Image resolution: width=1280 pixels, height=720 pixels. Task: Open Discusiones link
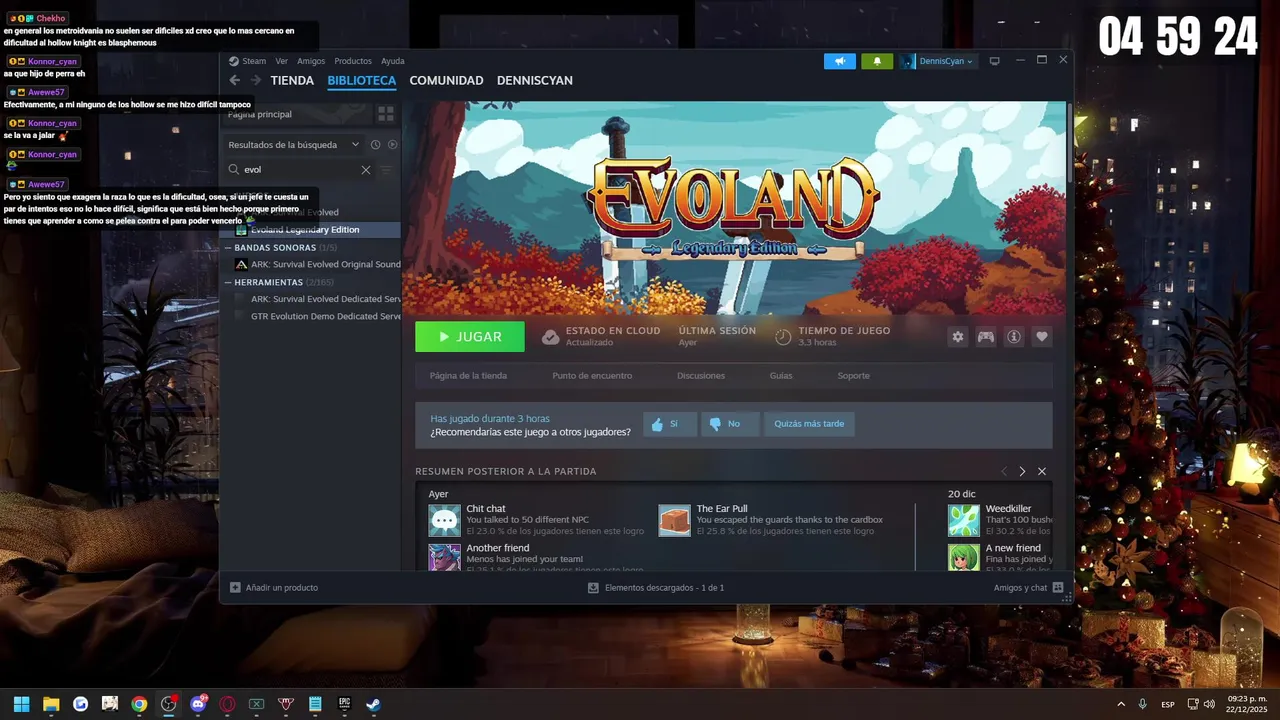(x=701, y=376)
